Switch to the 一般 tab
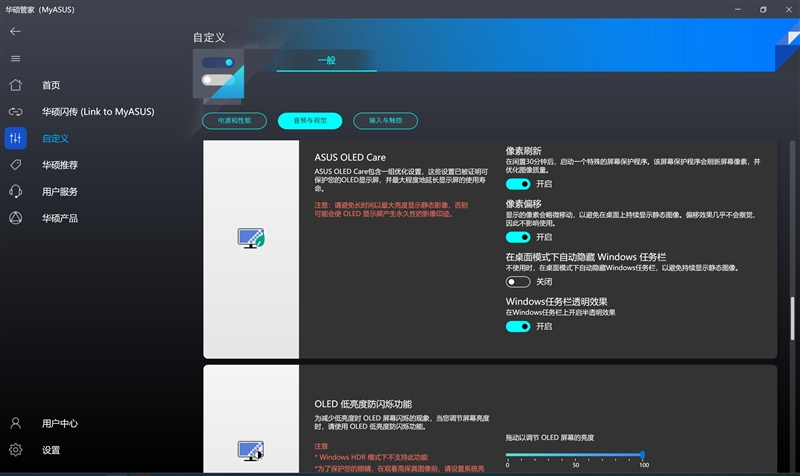This screenshot has width=800, height=476. pos(327,60)
